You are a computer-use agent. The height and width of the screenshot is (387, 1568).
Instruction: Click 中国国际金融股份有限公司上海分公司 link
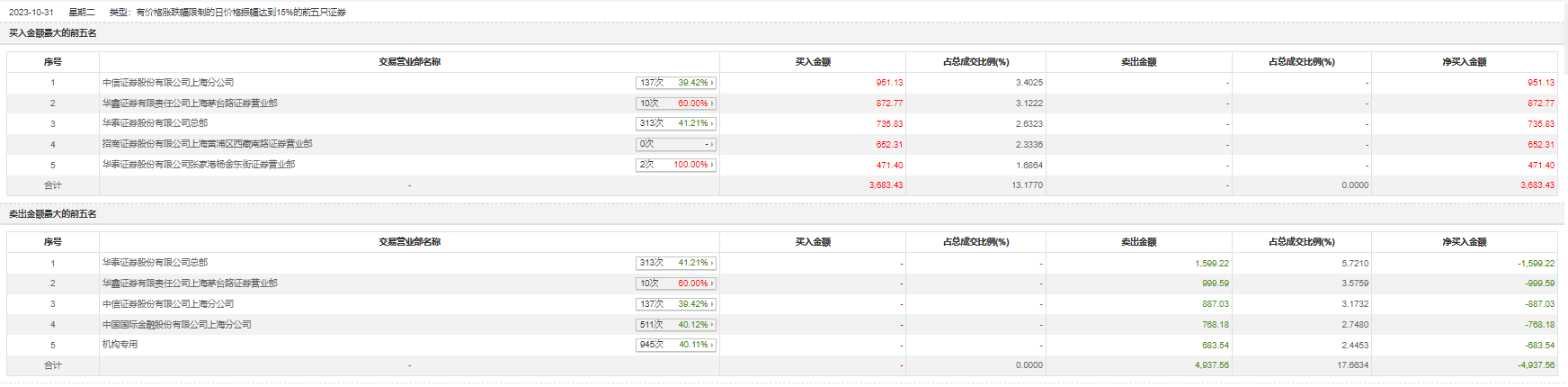pyautogui.click(x=177, y=325)
